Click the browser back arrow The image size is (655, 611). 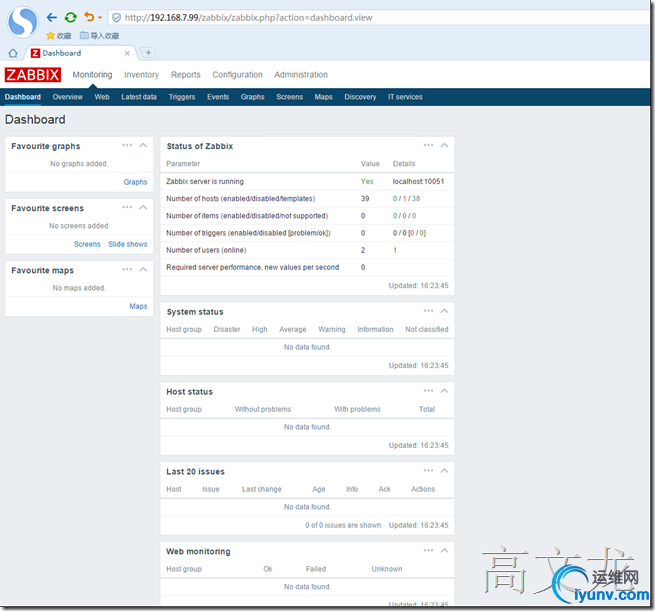(52, 18)
